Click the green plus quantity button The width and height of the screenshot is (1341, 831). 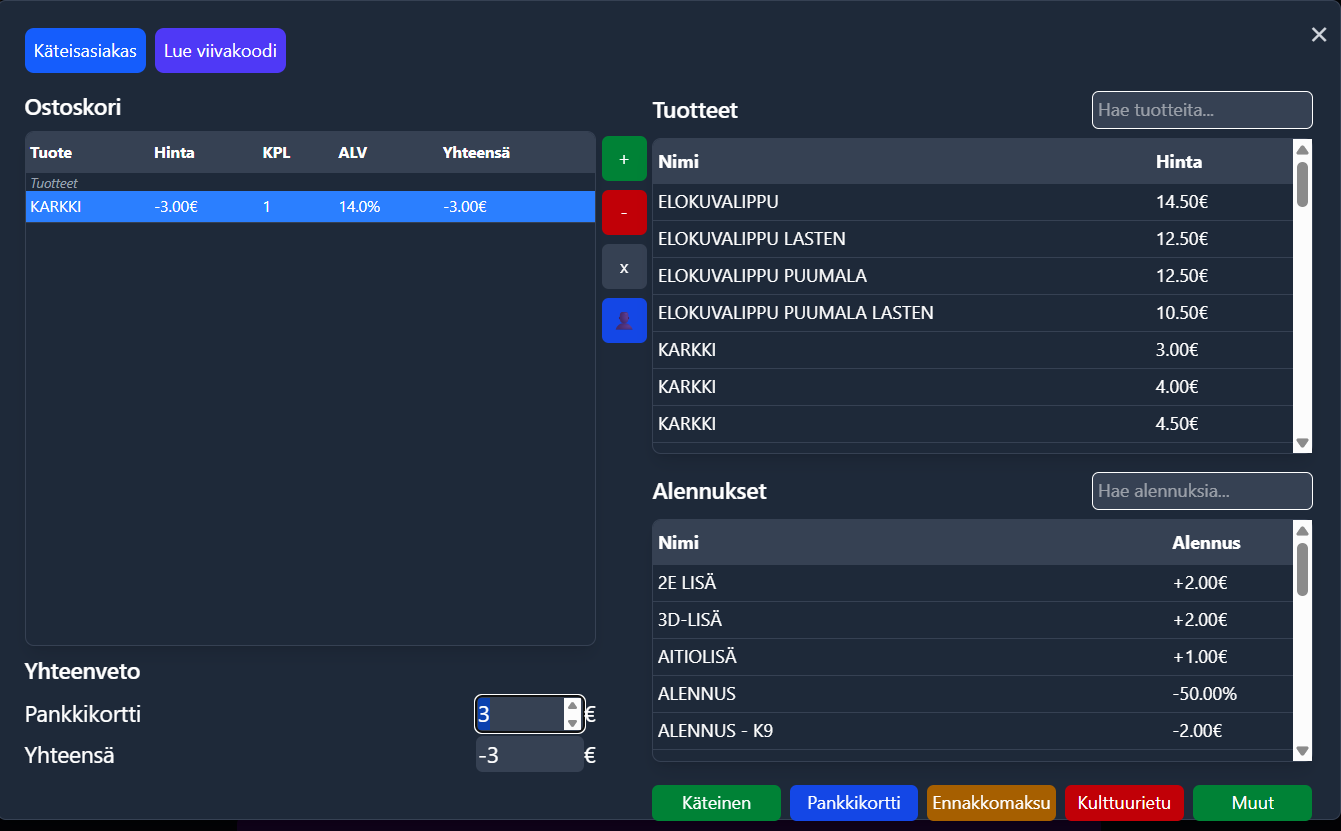tap(624, 159)
